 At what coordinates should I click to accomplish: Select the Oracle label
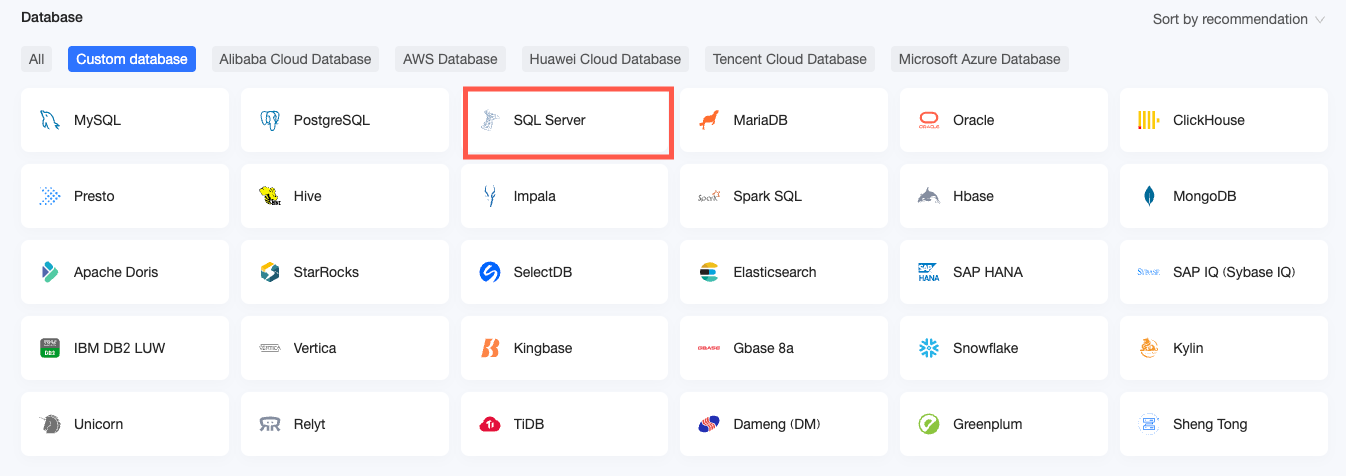(x=974, y=120)
